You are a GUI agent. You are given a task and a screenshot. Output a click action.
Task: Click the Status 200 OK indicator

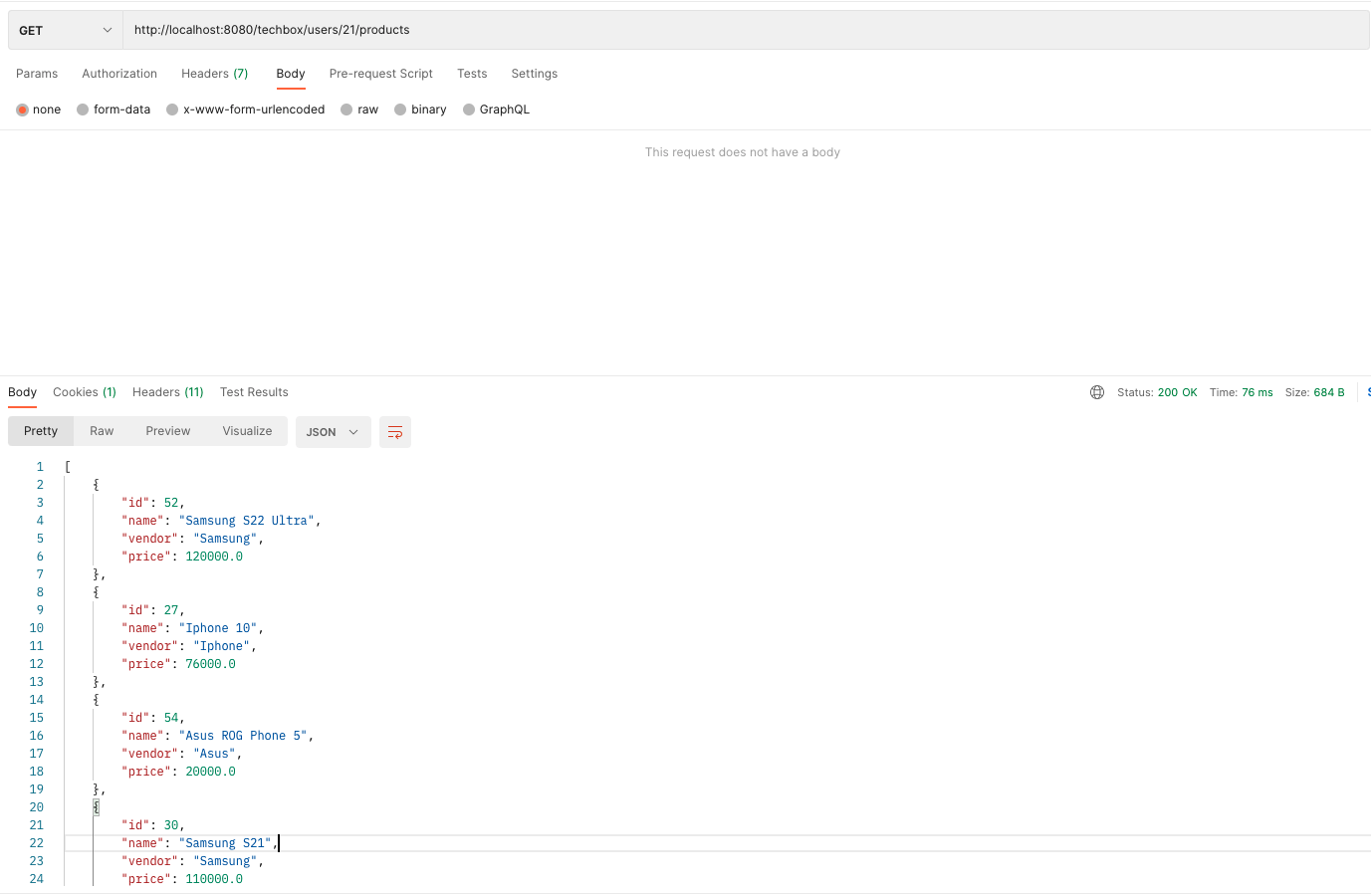point(1157,392)
